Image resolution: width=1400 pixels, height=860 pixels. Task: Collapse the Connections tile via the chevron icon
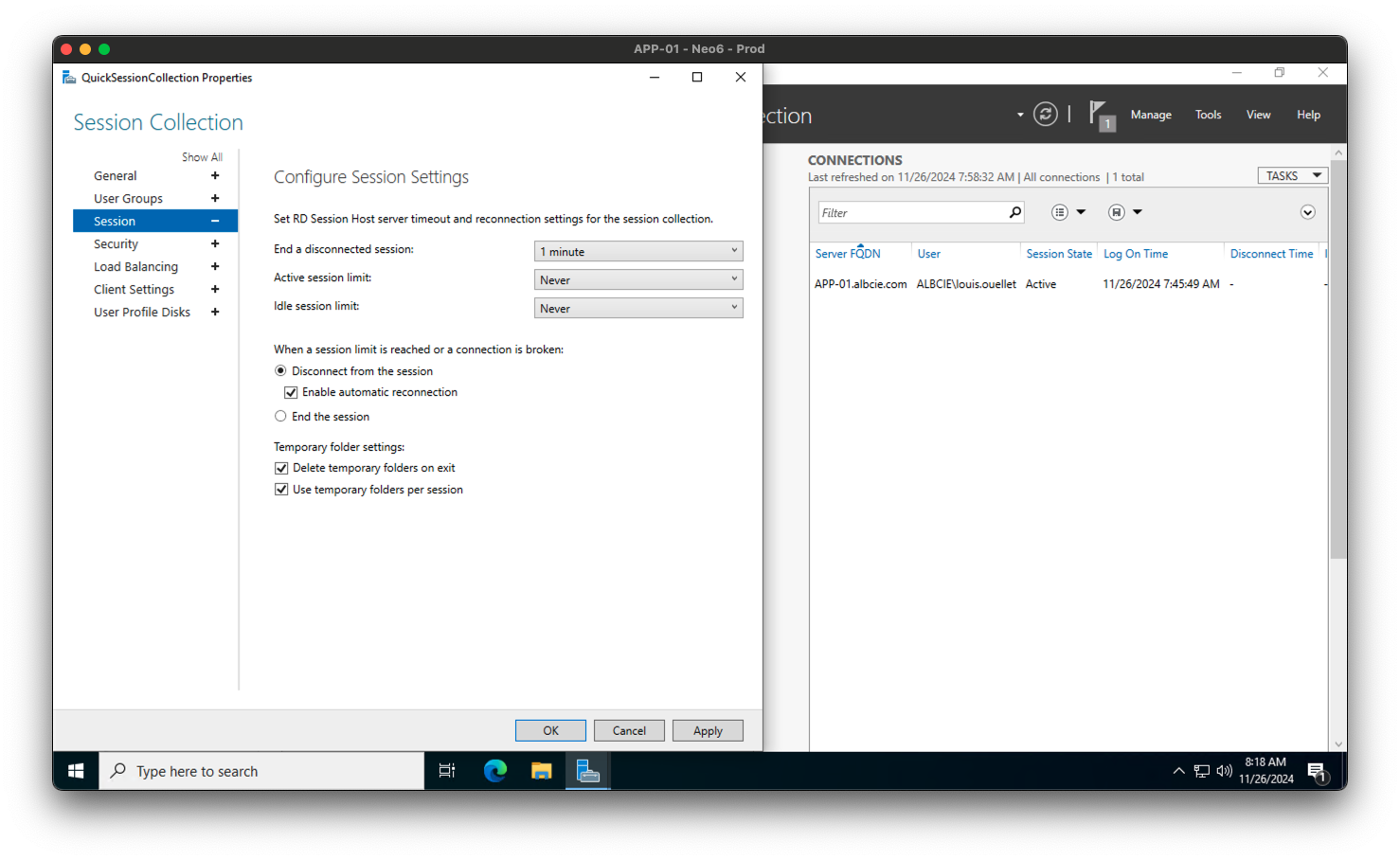(1307, 212)
